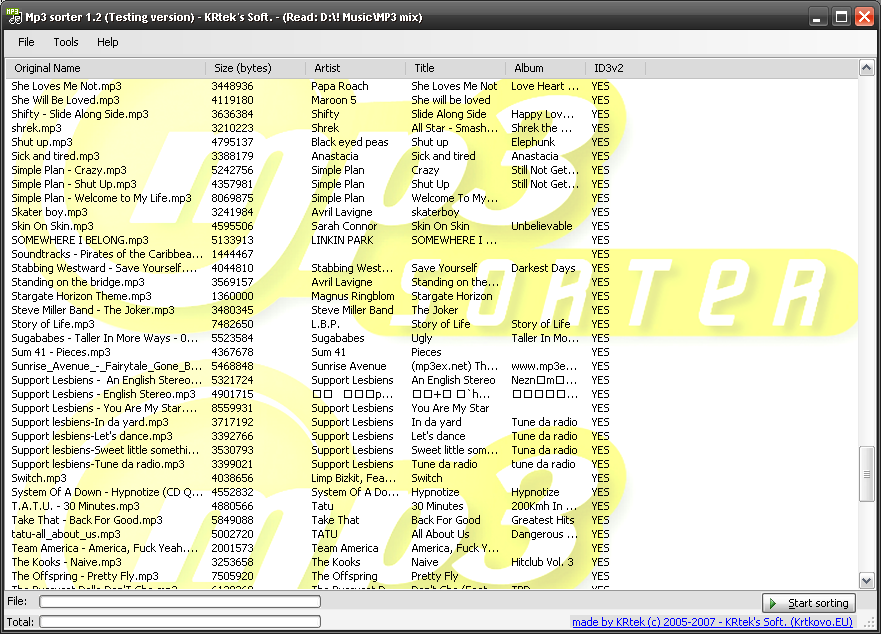Image resolution: width=881 pixels, height=634 pixels.
Task: Click the scrollbar down arrow
Action: [866, 580]
